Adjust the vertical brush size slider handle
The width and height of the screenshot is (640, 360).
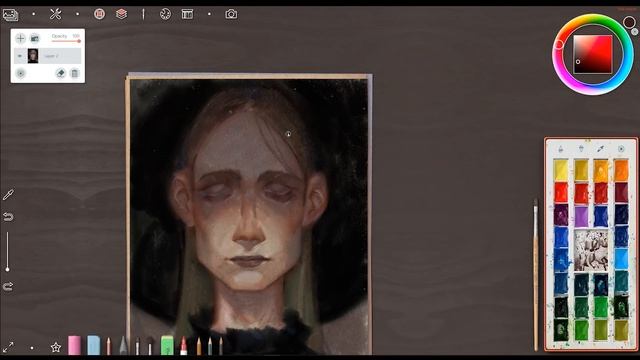pyautogui.click(x=7, y=269)
